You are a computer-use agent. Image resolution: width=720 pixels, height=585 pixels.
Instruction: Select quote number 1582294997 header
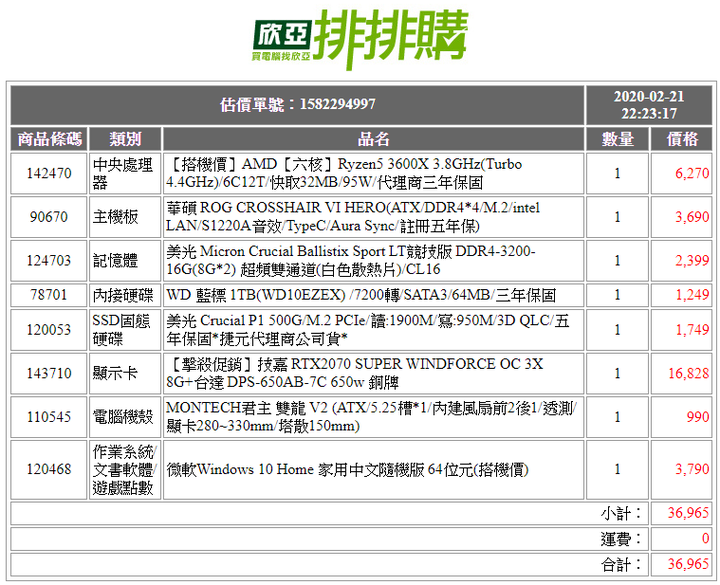point(298,105)
